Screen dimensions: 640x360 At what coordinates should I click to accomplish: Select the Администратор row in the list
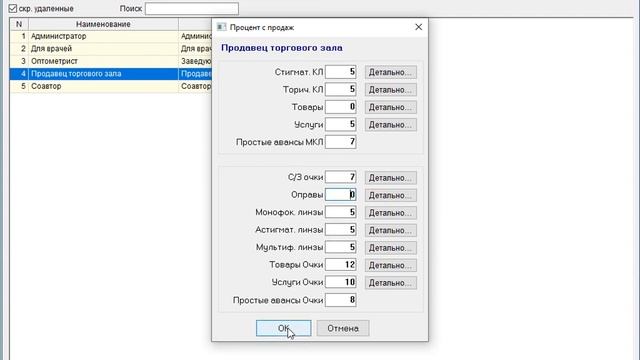click(x=111, y=36)
